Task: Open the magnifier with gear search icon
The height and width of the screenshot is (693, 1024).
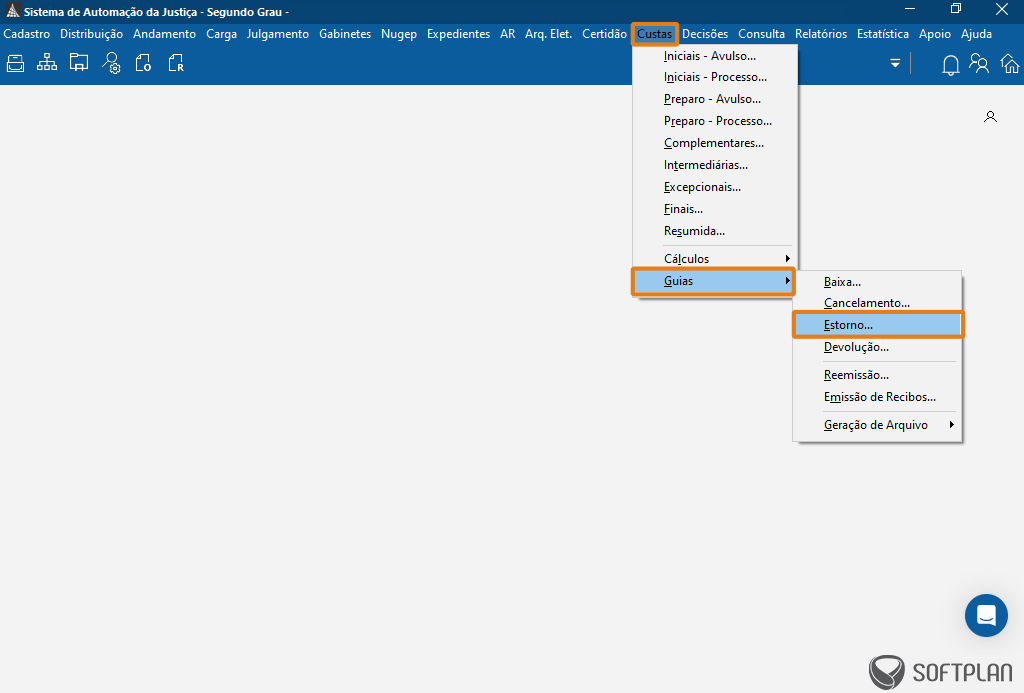Action: (x=111, y=63)
